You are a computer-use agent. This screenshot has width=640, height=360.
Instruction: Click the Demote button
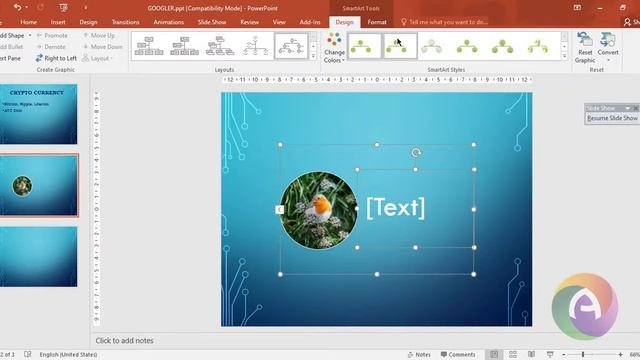tap(51, 47)
